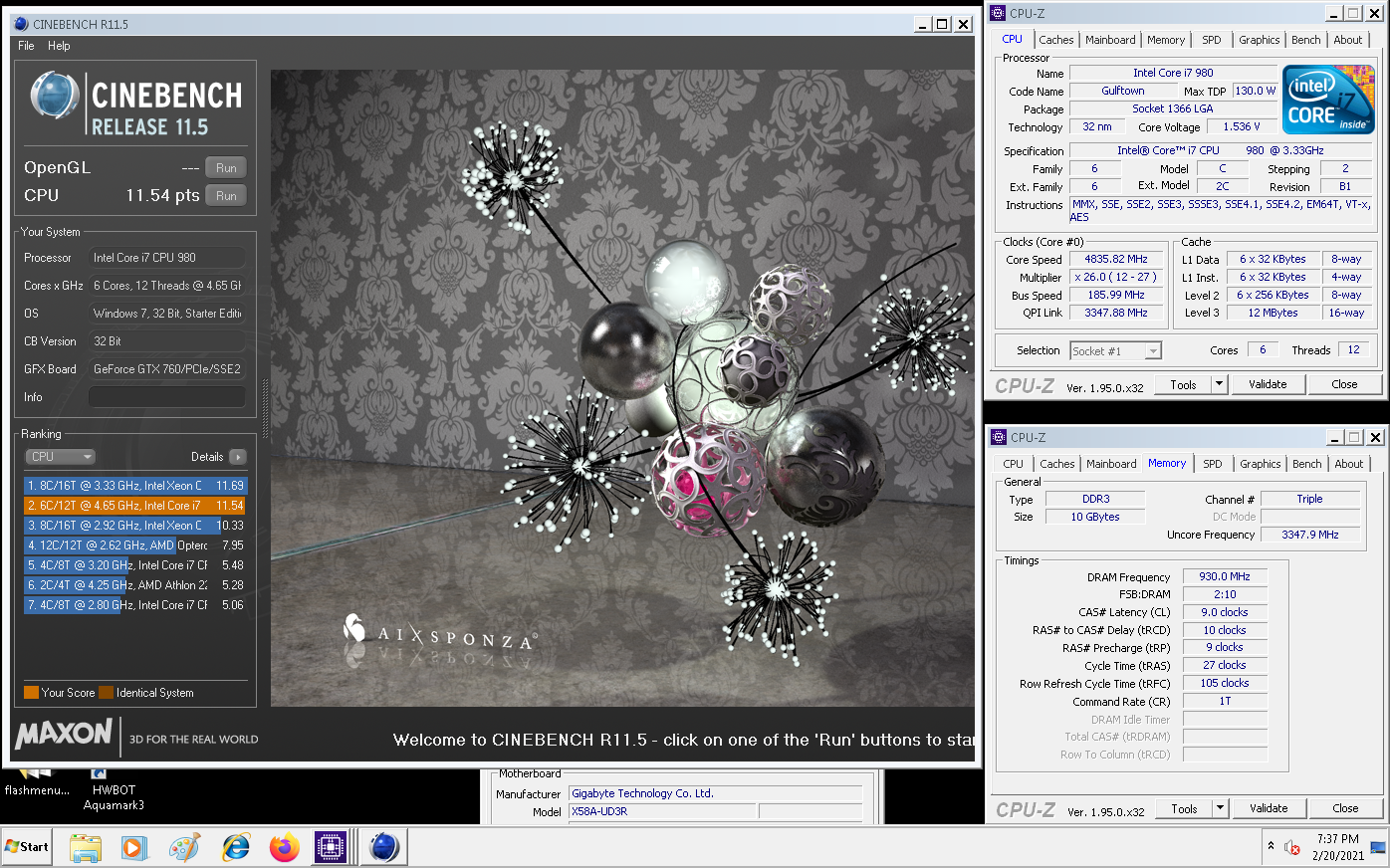Run the OpenGL benchmark

point(226,168)
